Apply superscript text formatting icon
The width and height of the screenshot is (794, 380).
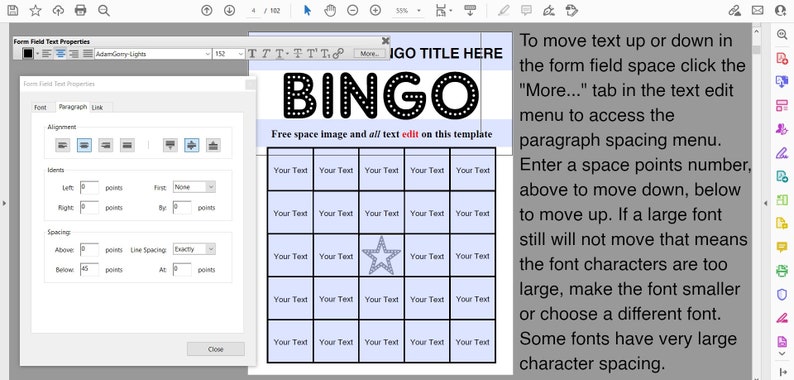(312, 54)
